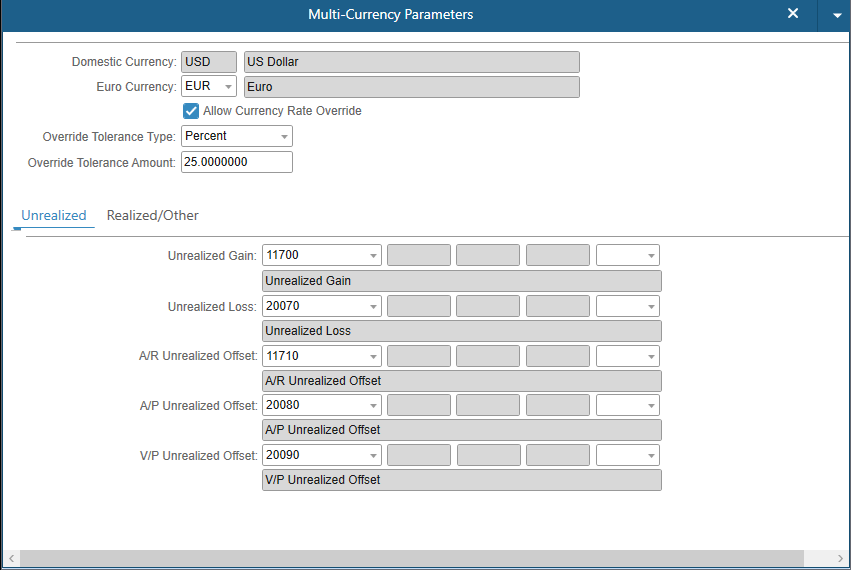Expand the Unrealized Gain account dropdown
This screenshot has width=851, height=570.
pos(373,256)
